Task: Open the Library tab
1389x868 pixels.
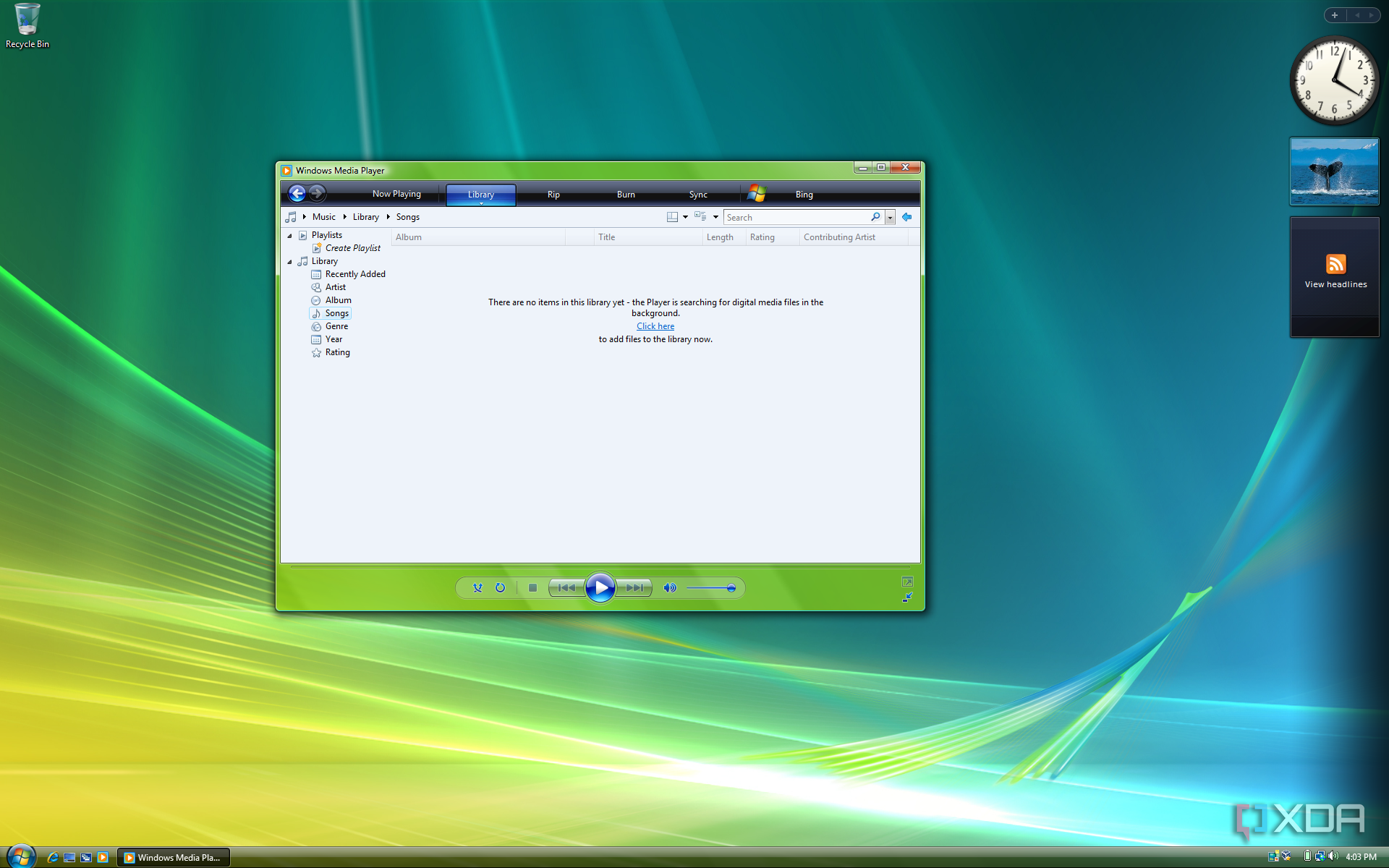Action: click(481, 195)
